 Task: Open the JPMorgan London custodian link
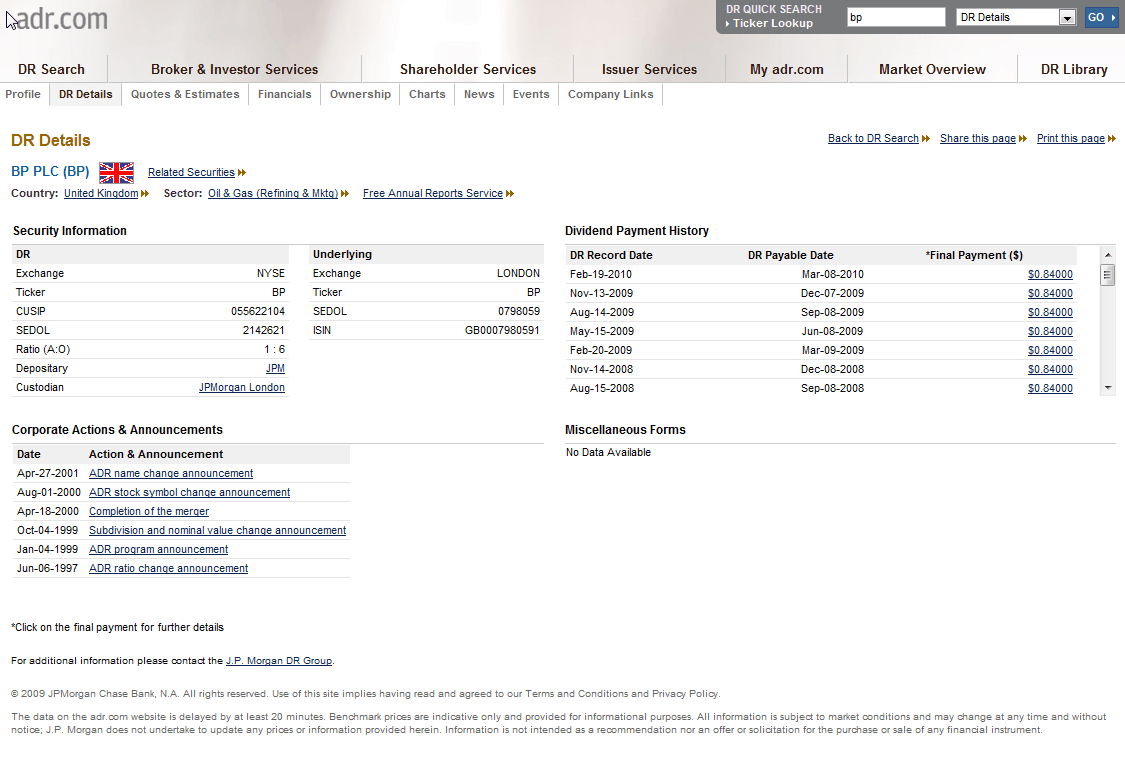[241, 388]
